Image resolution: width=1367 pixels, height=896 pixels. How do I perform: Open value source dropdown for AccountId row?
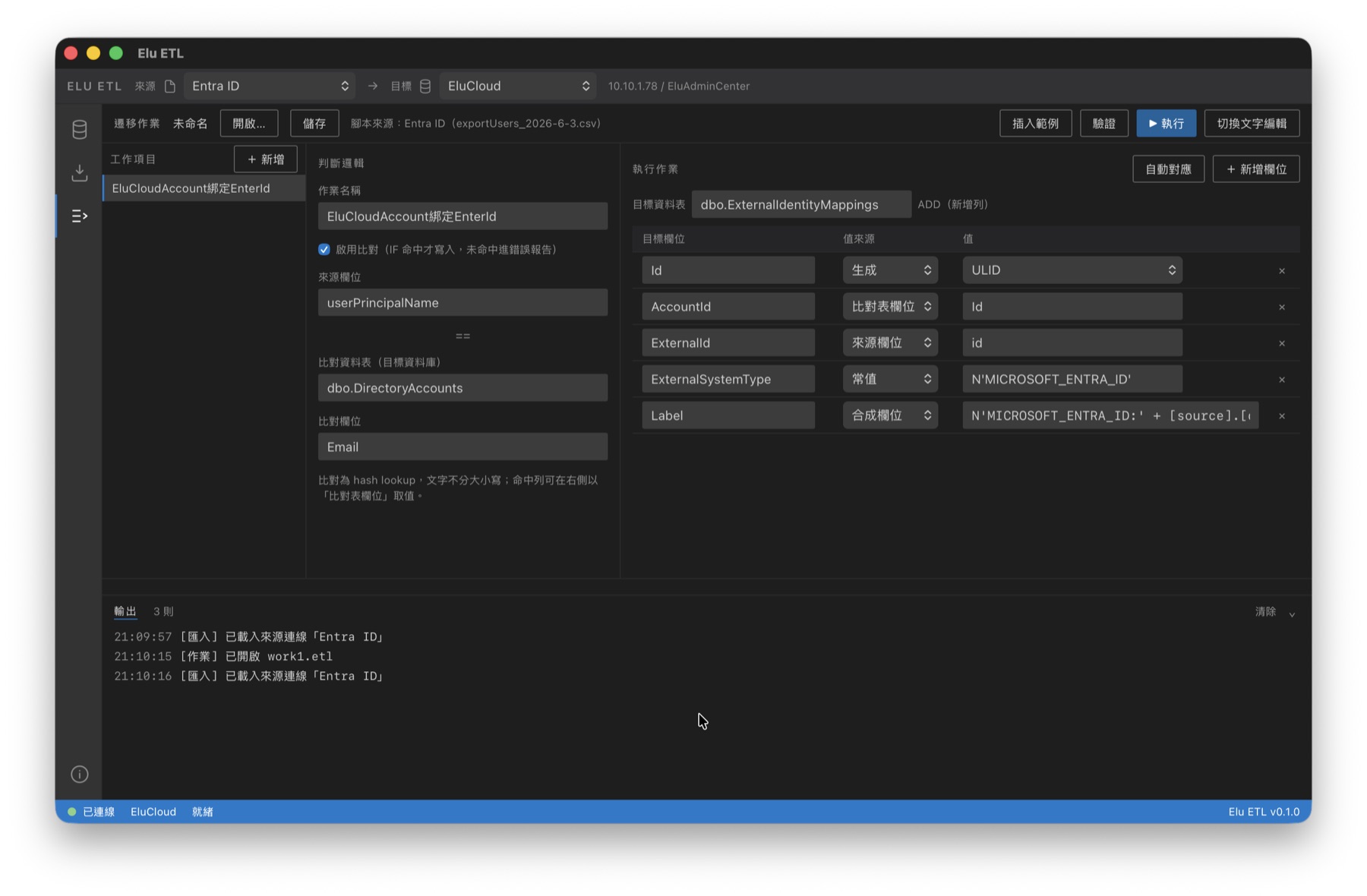(x=890, y=307)
